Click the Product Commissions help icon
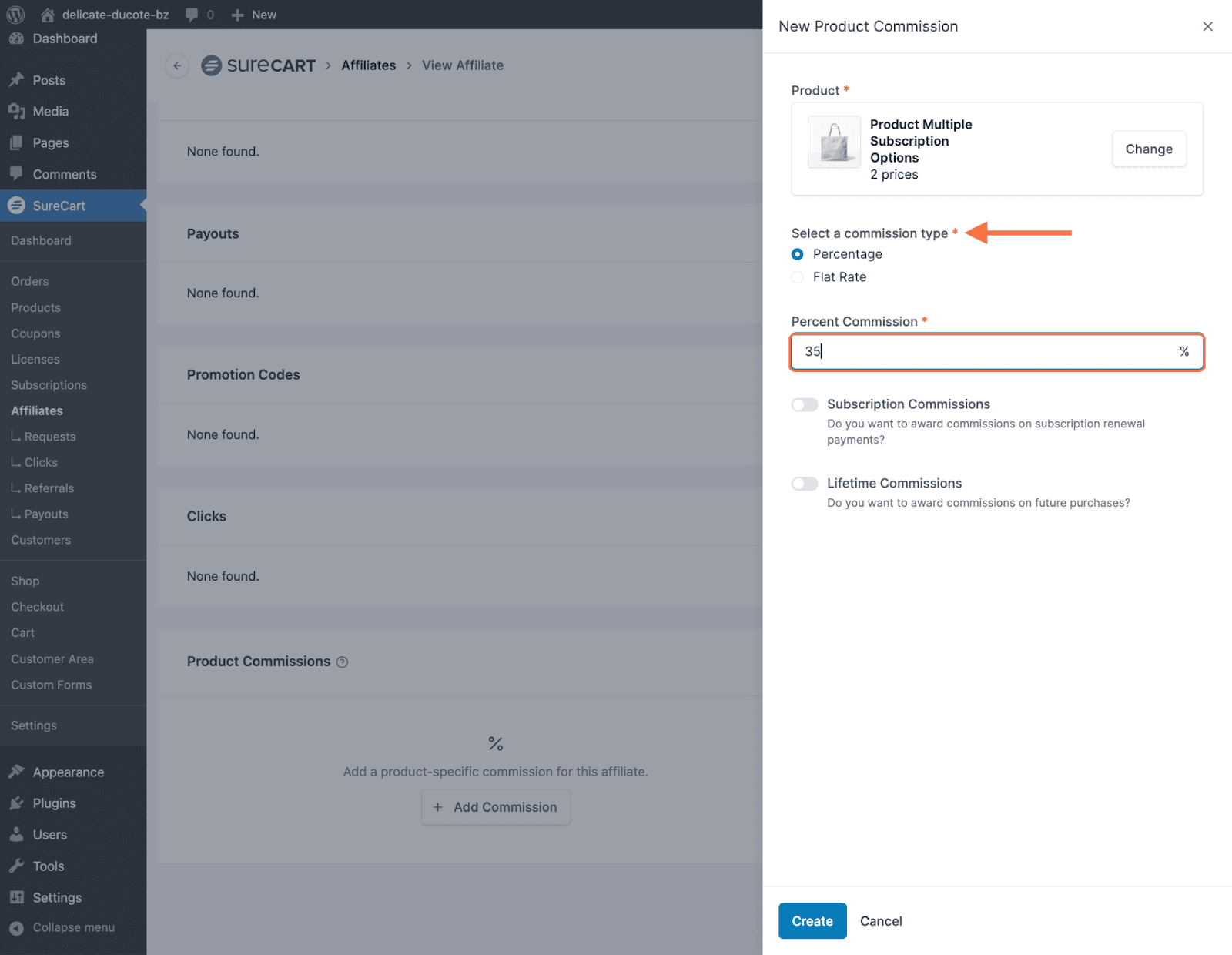 [343, 662]
